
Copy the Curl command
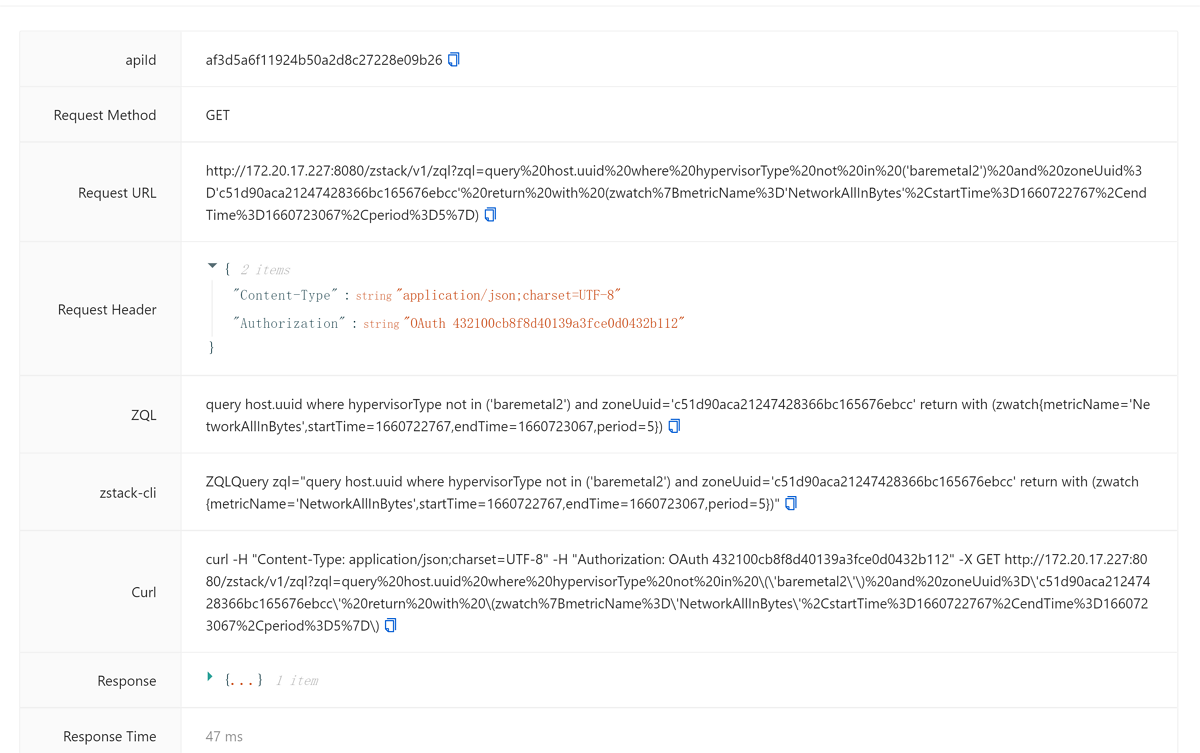click(x=391, y=626)
